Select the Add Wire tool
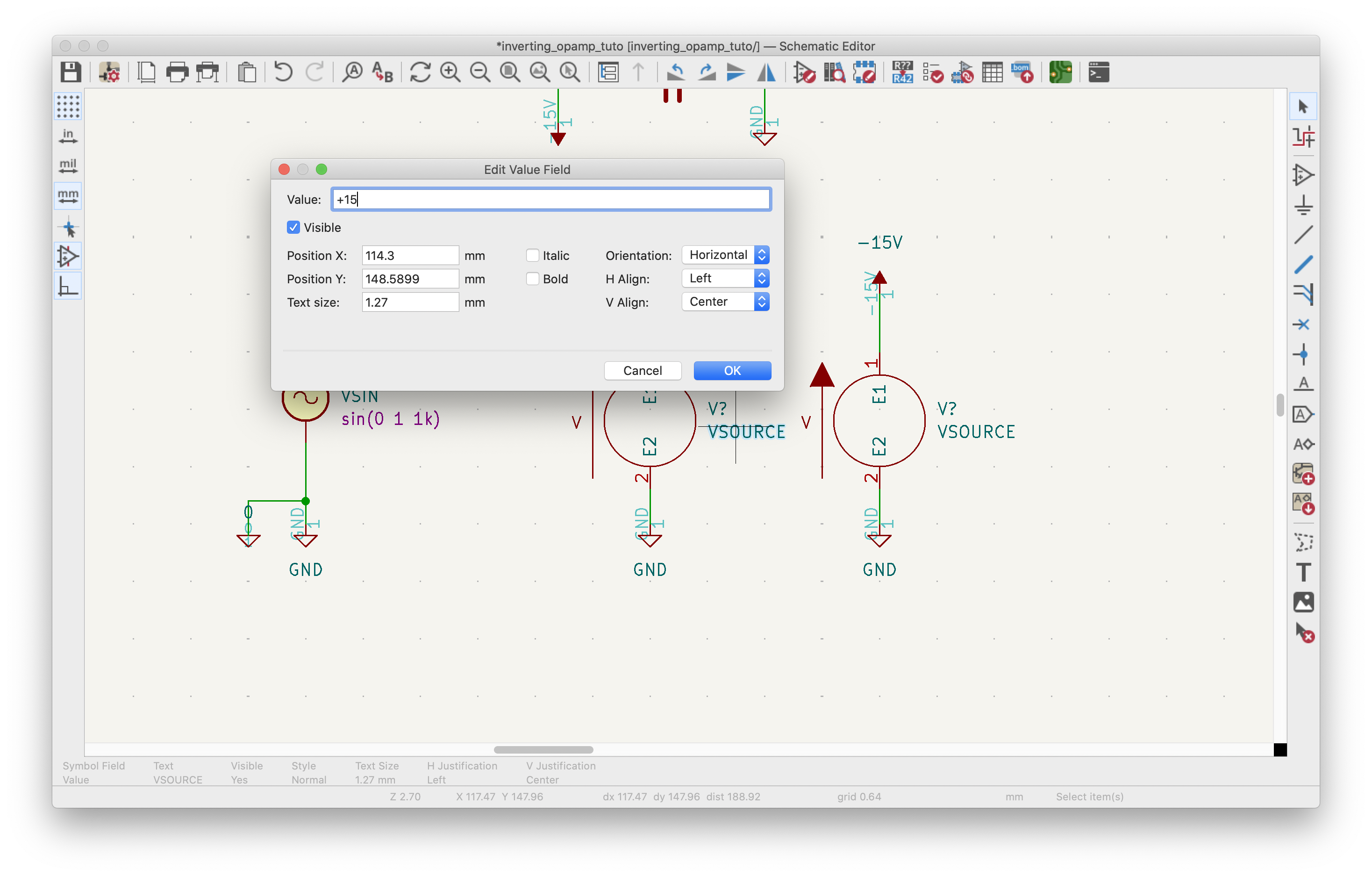Image resolution: width=1372 pixels, height=877 pixels. pos(1303,234)
